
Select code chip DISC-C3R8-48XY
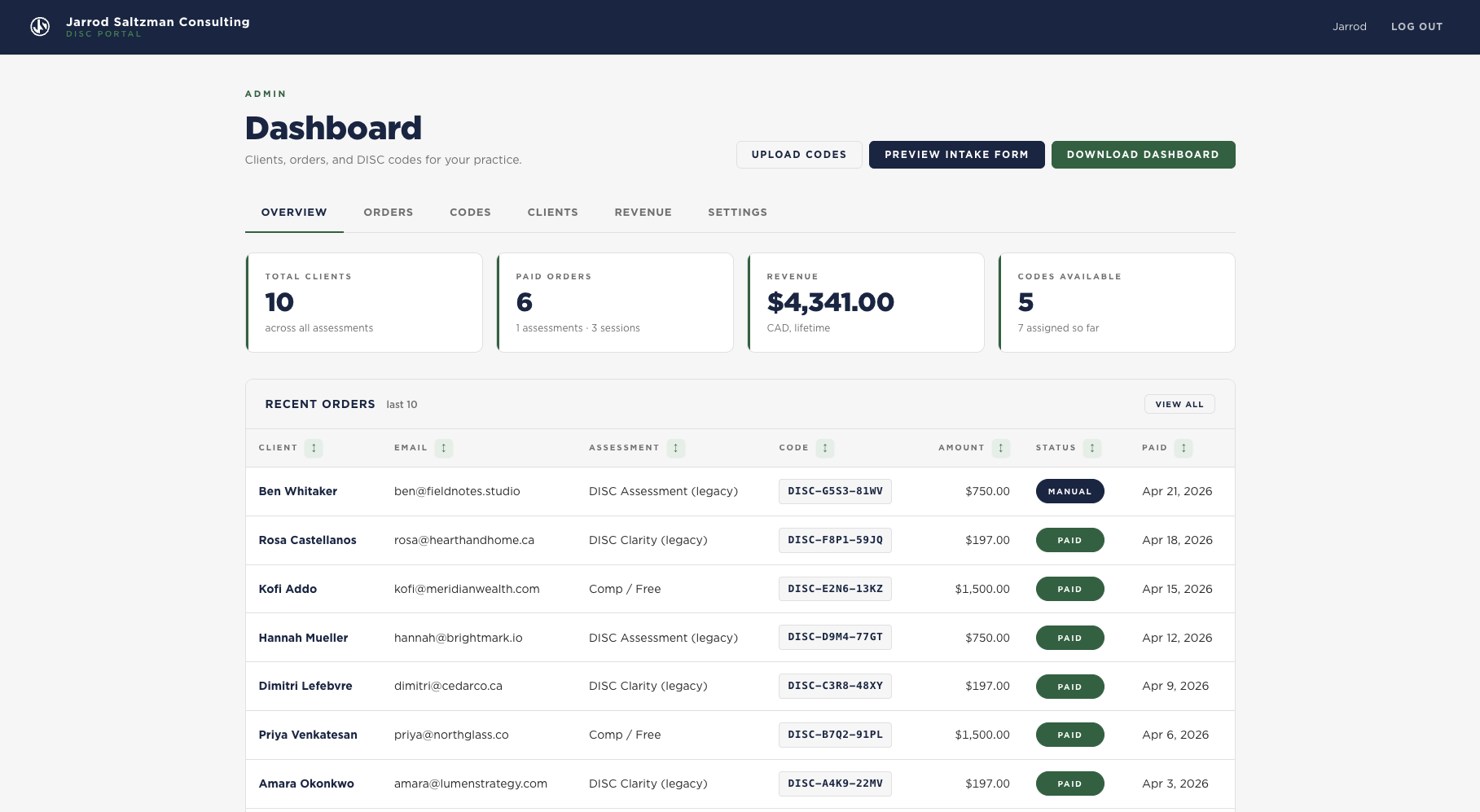(835, 686)
